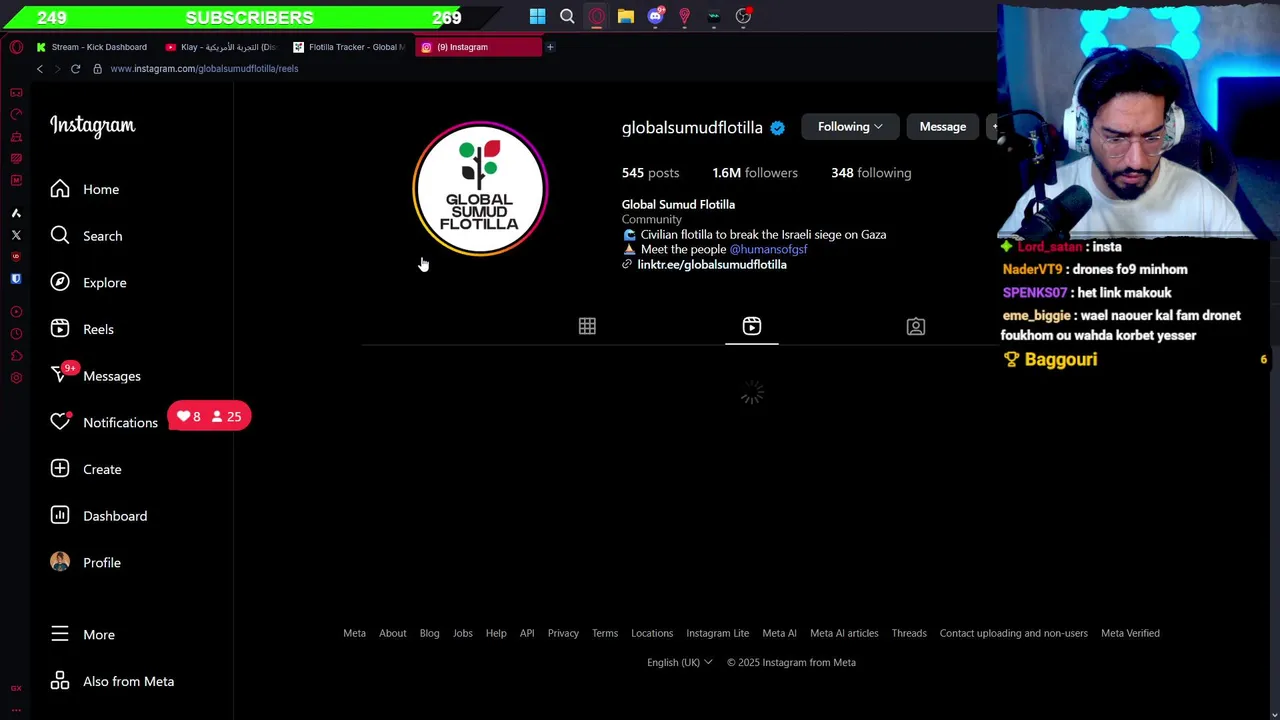This screenshot has height=720, width=1280.
Task: Go to Explore in the Instagram sidebar
Action: point(88,282)
